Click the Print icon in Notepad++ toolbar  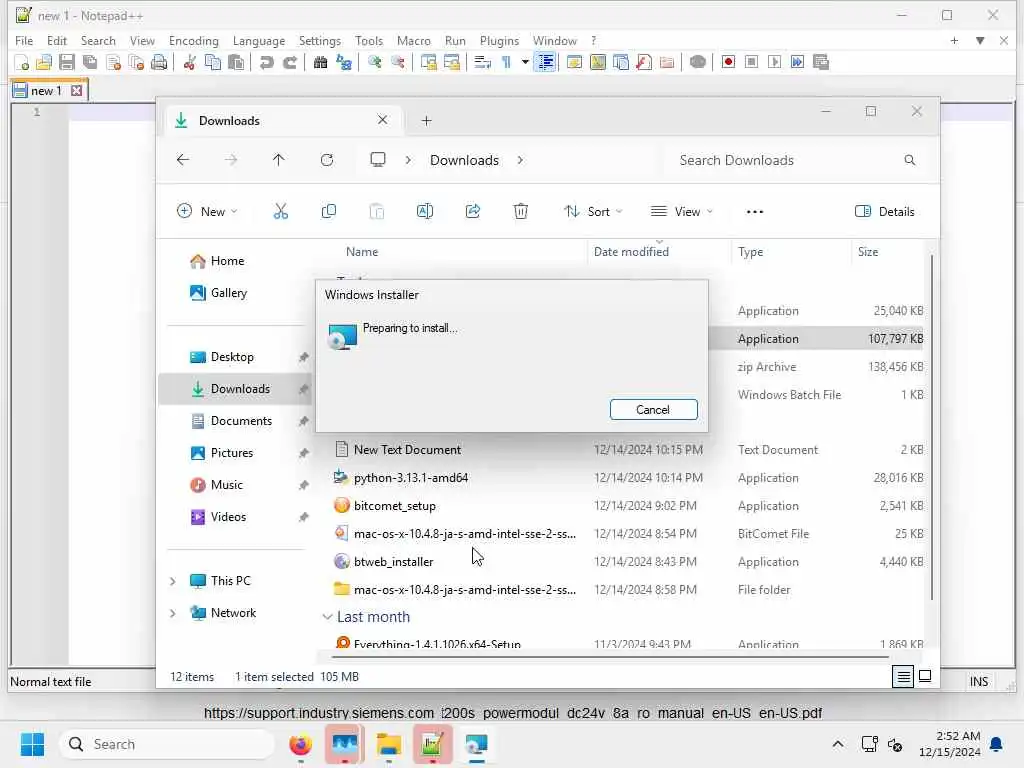[x=159, y=63]
